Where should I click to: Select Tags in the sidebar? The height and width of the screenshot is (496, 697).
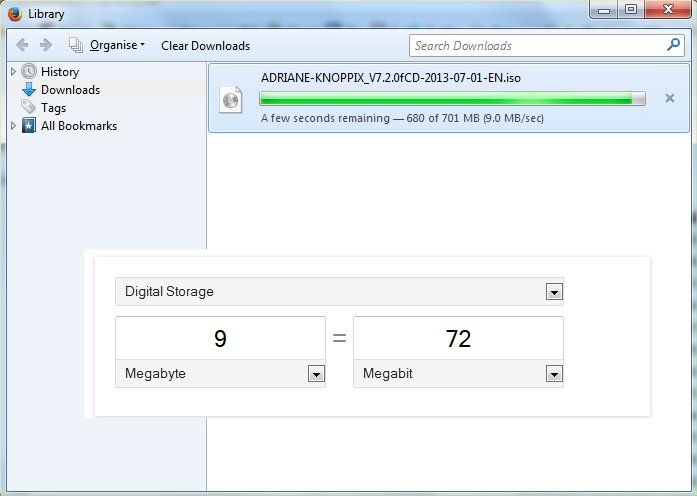[53, 108]
